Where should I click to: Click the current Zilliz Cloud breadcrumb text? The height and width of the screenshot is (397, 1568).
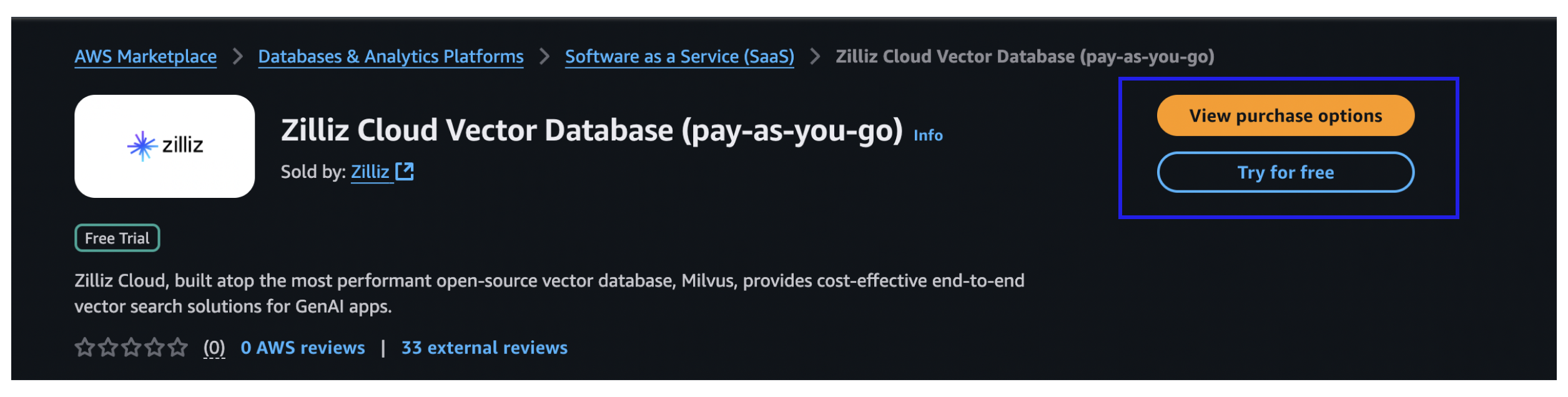pos(1024,57)
